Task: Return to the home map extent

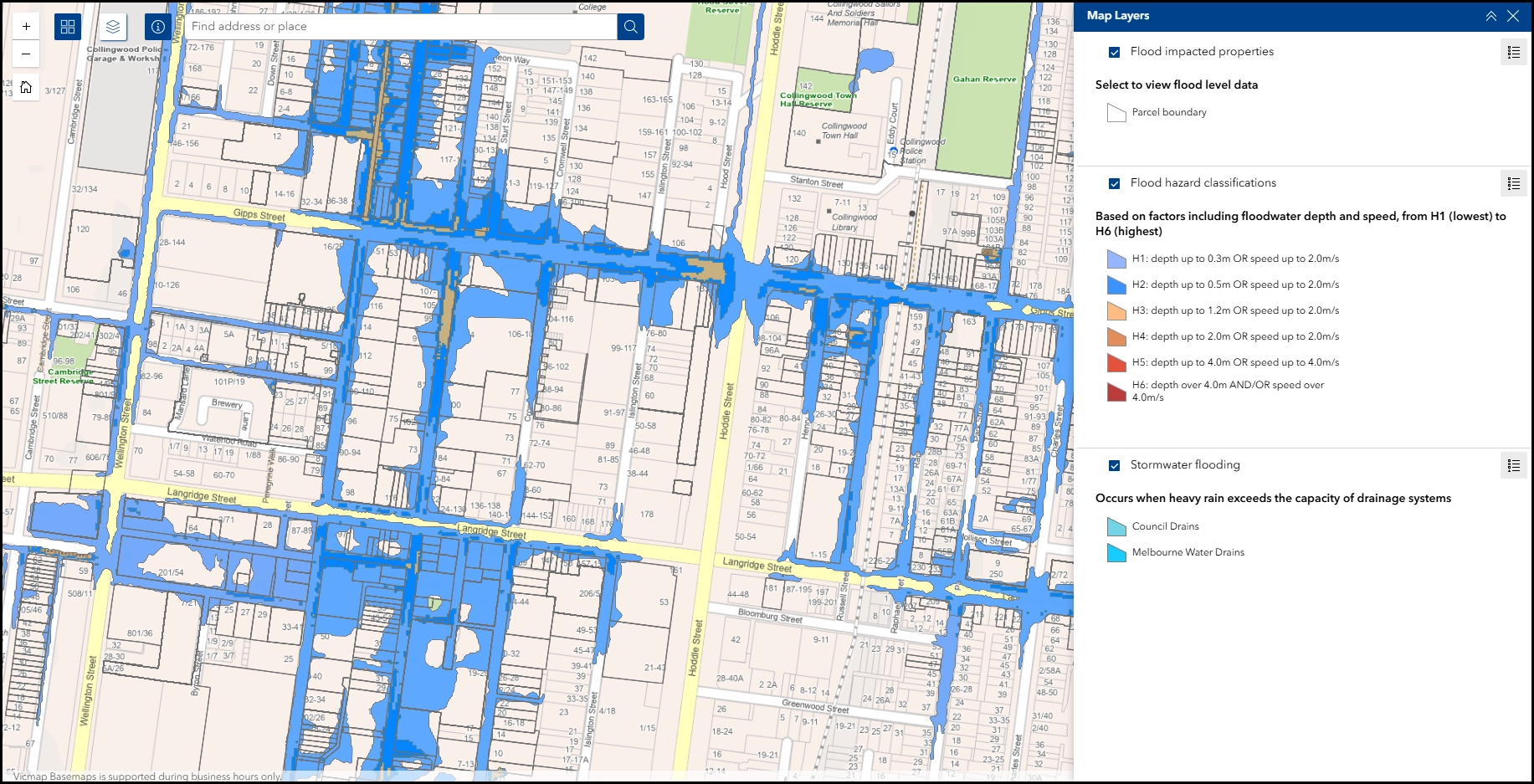Action: tap(26, 87)
